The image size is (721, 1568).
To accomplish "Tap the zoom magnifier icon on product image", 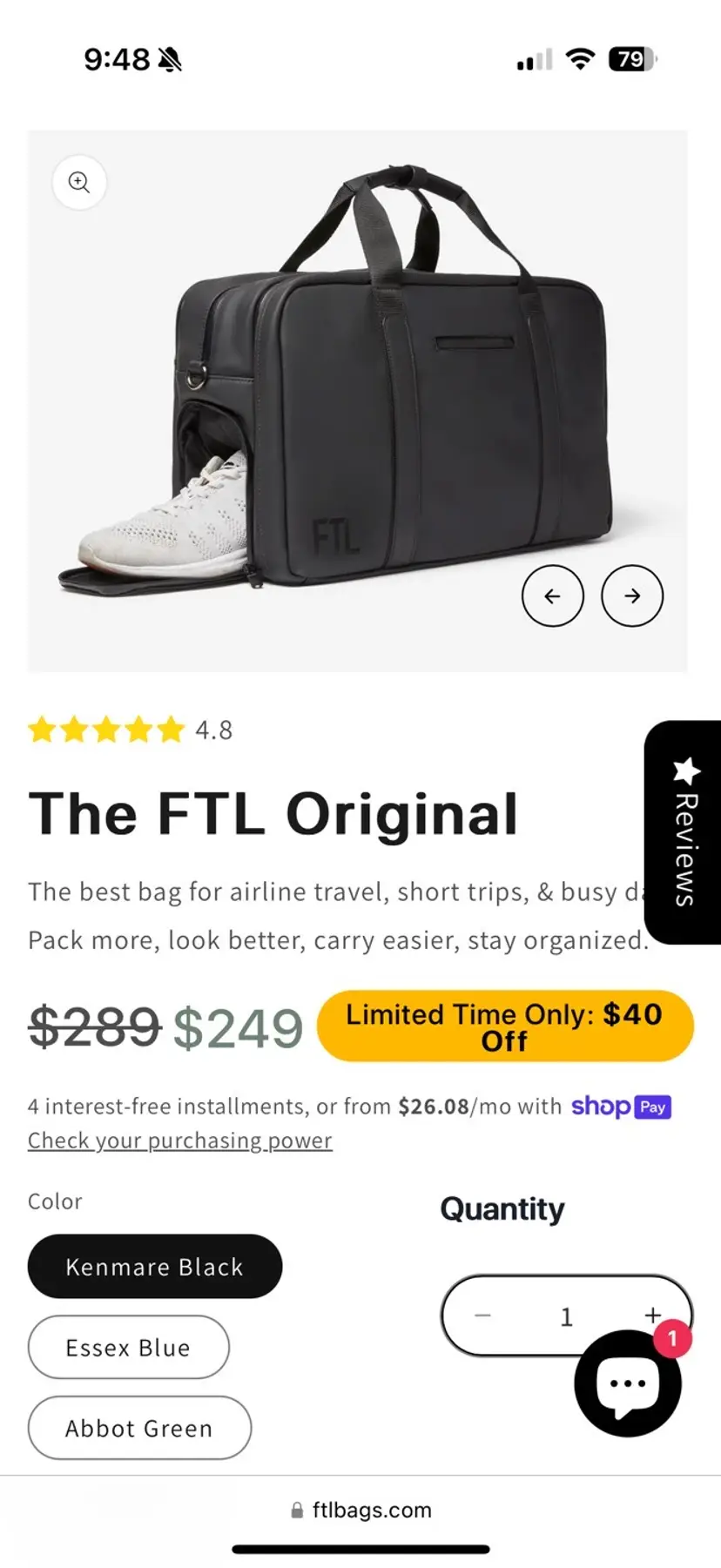I will 79,182.
